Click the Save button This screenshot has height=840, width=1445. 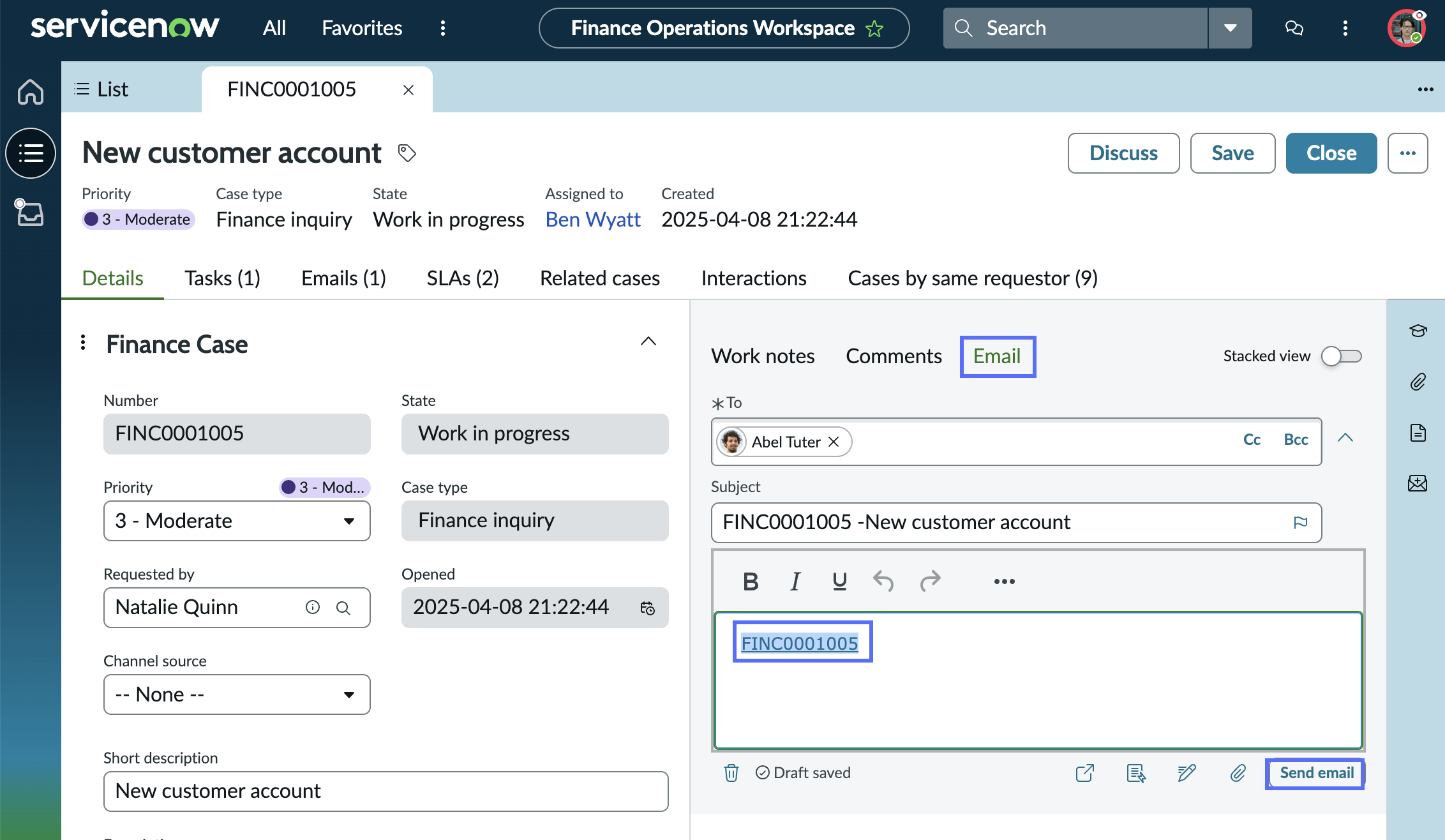point(1232,153)
